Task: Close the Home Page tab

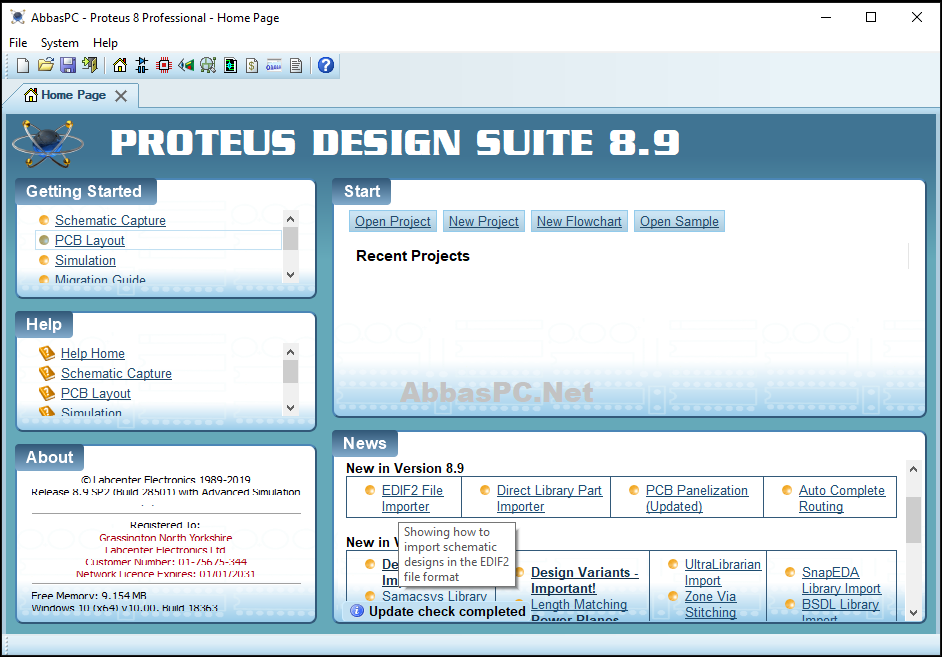Action: point(121,96)
